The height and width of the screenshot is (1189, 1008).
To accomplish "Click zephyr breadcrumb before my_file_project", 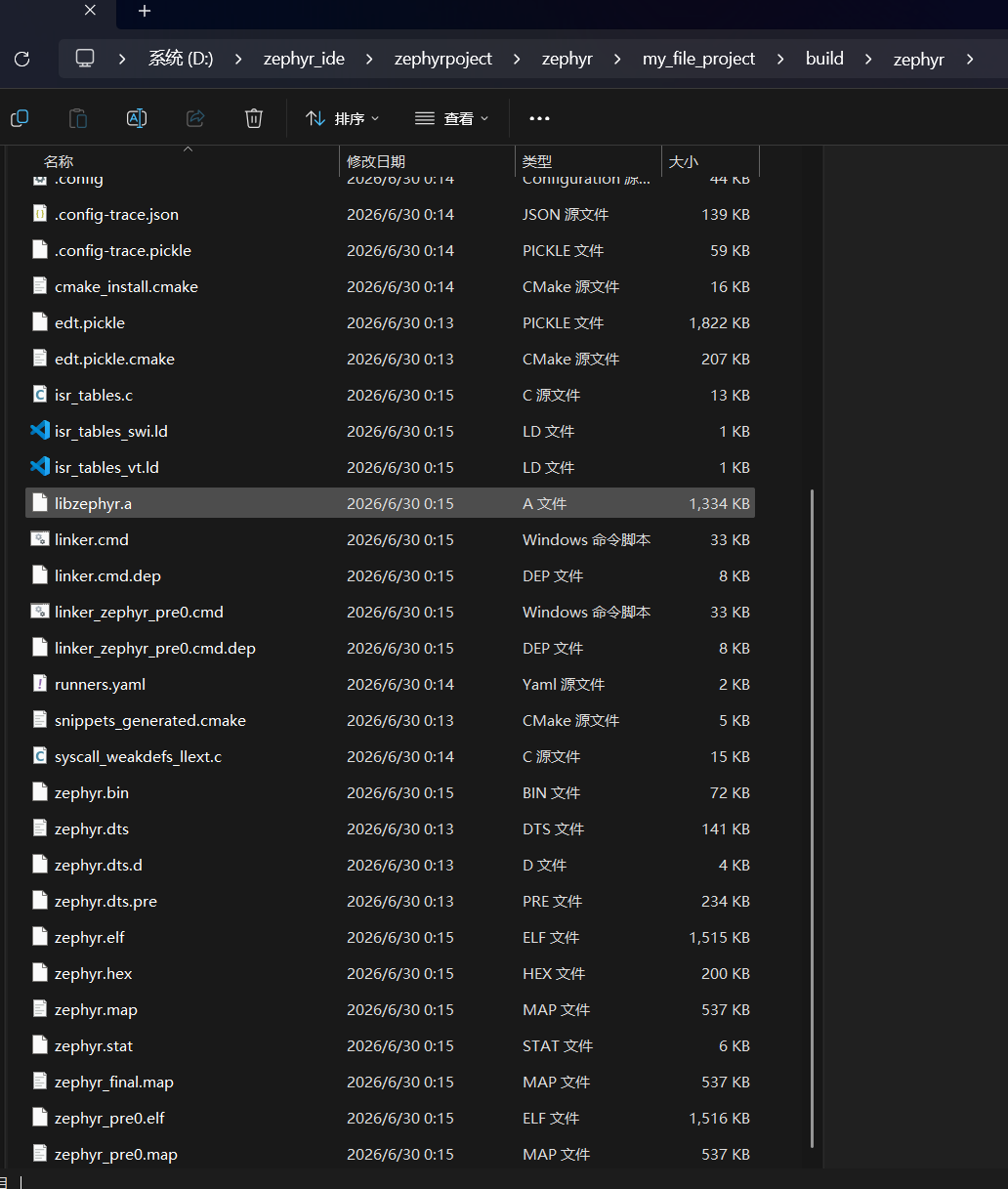I will [567, 59].
